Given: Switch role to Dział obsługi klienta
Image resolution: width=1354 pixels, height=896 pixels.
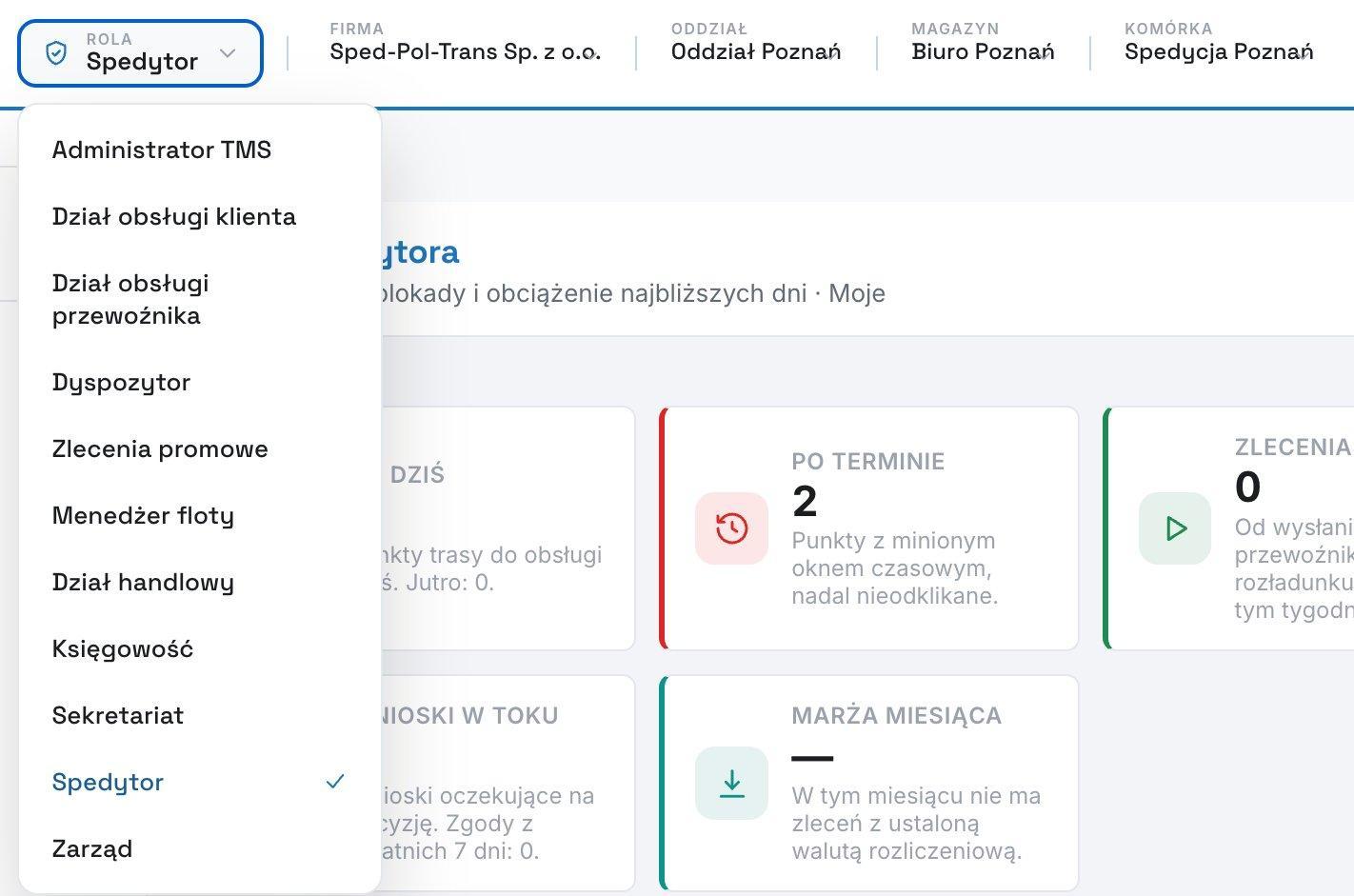Looking at the screenshot, I should click(199, 216).
